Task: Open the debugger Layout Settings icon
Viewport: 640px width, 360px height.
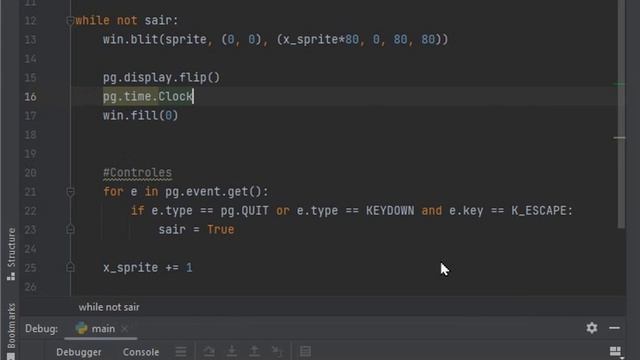Action: (x=615, y=351)
